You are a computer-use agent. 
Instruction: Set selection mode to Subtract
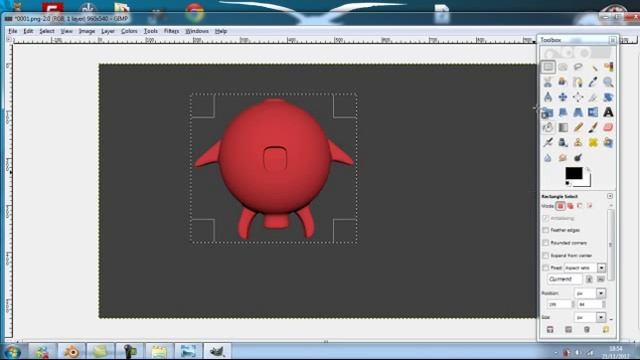(580, 206)
